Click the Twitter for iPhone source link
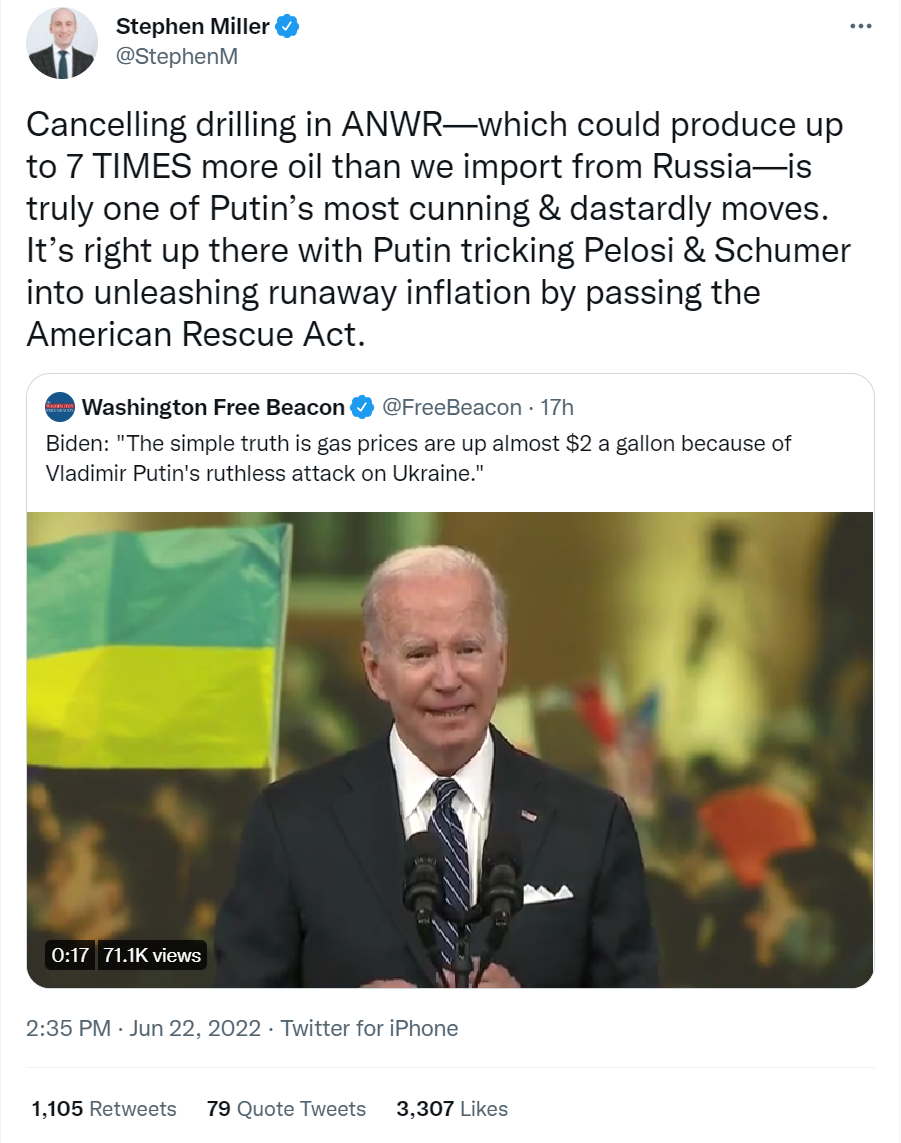 (x=369, y=1028)
